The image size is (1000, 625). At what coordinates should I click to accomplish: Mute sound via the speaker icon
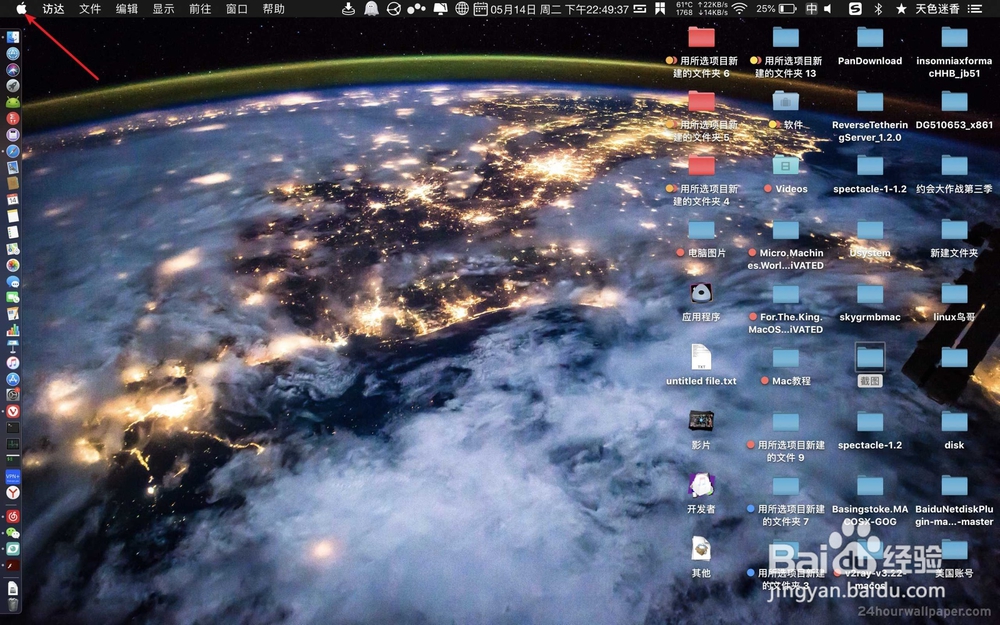(826, 9)
